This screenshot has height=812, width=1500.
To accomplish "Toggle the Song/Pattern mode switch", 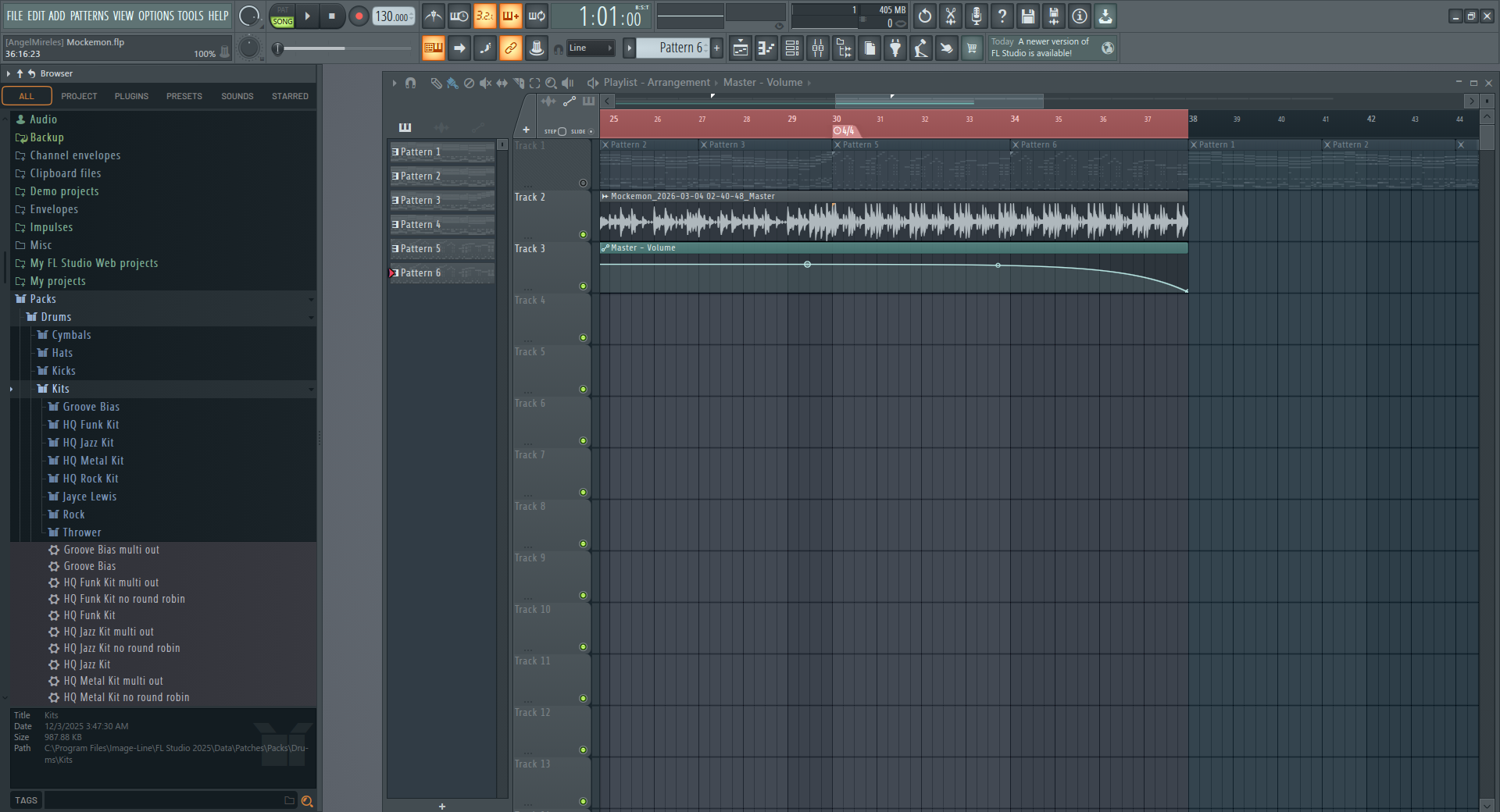I will [282, 16].
